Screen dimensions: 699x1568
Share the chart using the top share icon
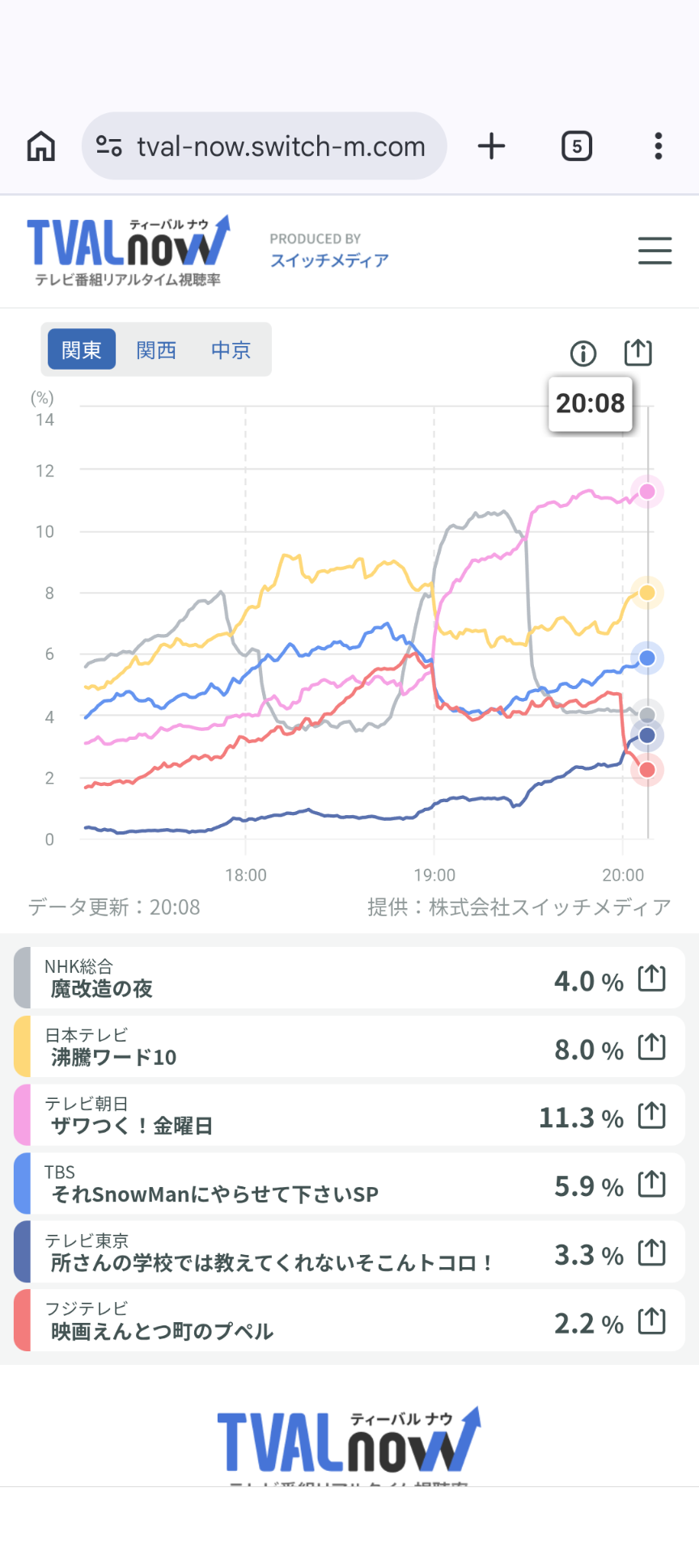pyautogui.click(x=638, y=352)
